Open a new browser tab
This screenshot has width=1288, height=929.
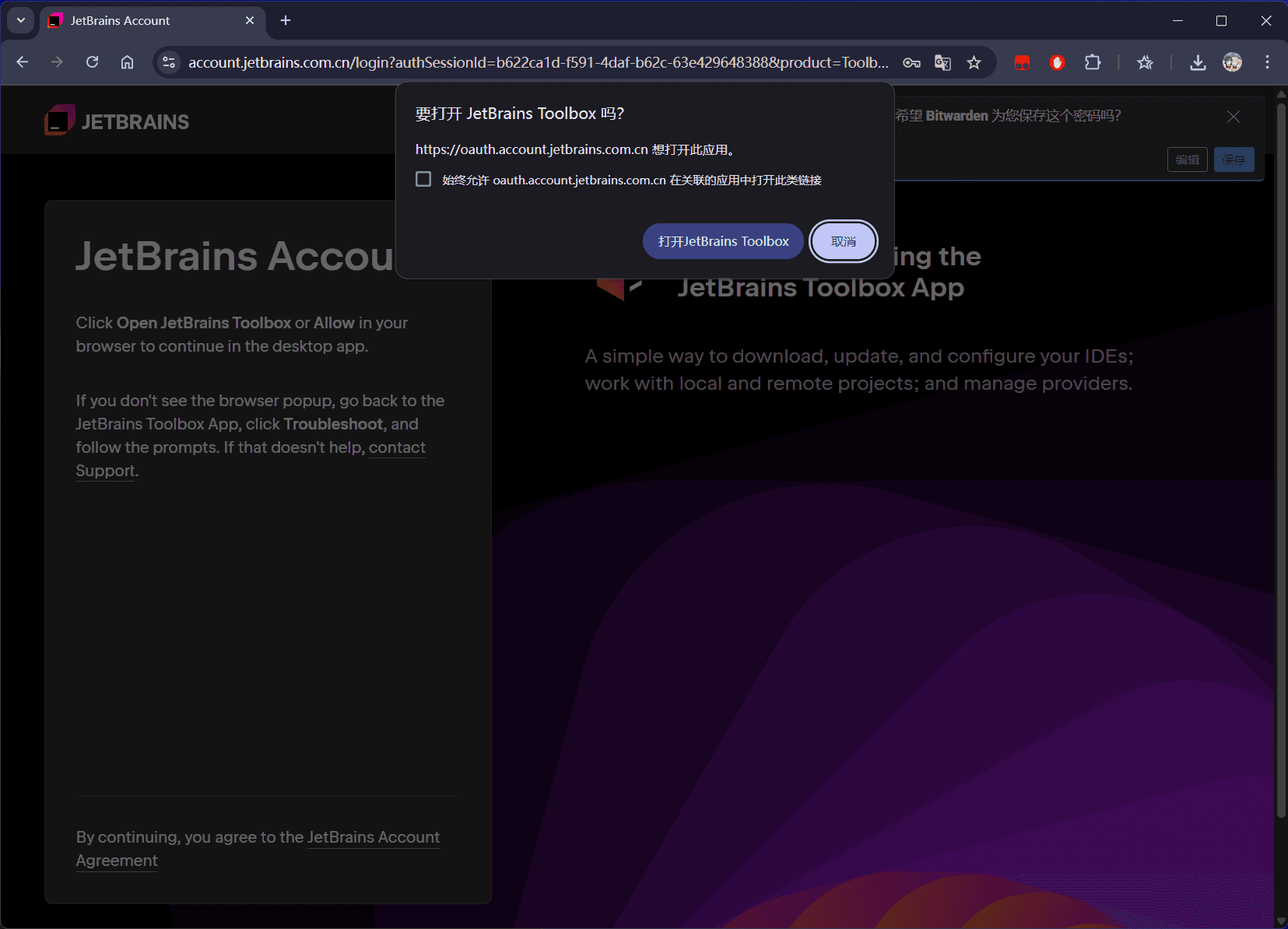(x=285, y=21)
